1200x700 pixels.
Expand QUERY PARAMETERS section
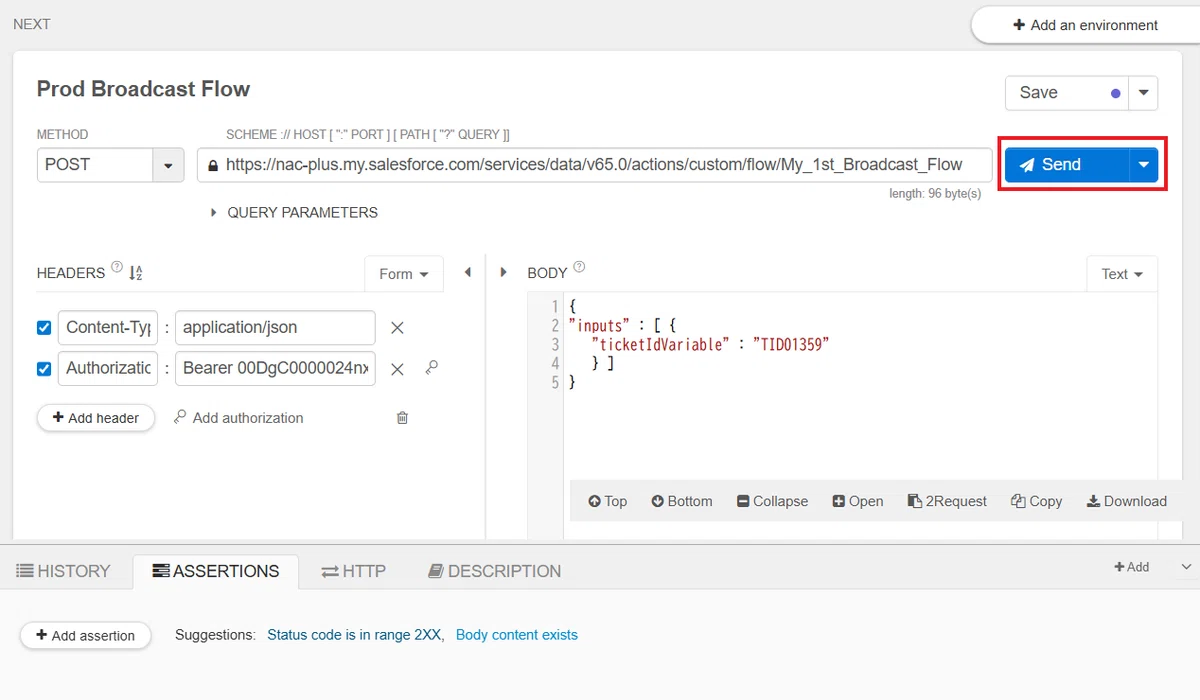294,212
